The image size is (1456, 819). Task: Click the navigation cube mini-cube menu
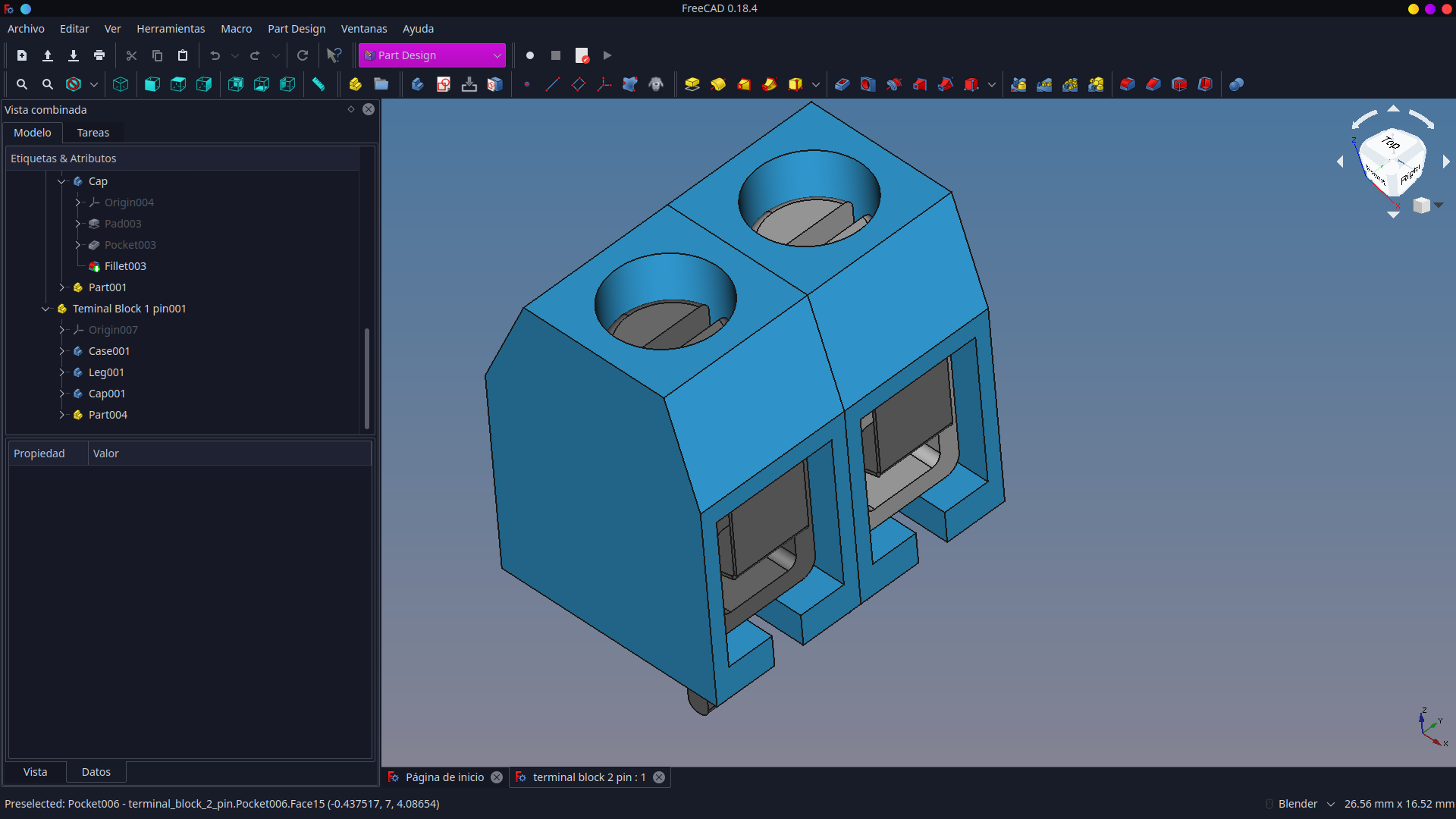click(1426, 205)
